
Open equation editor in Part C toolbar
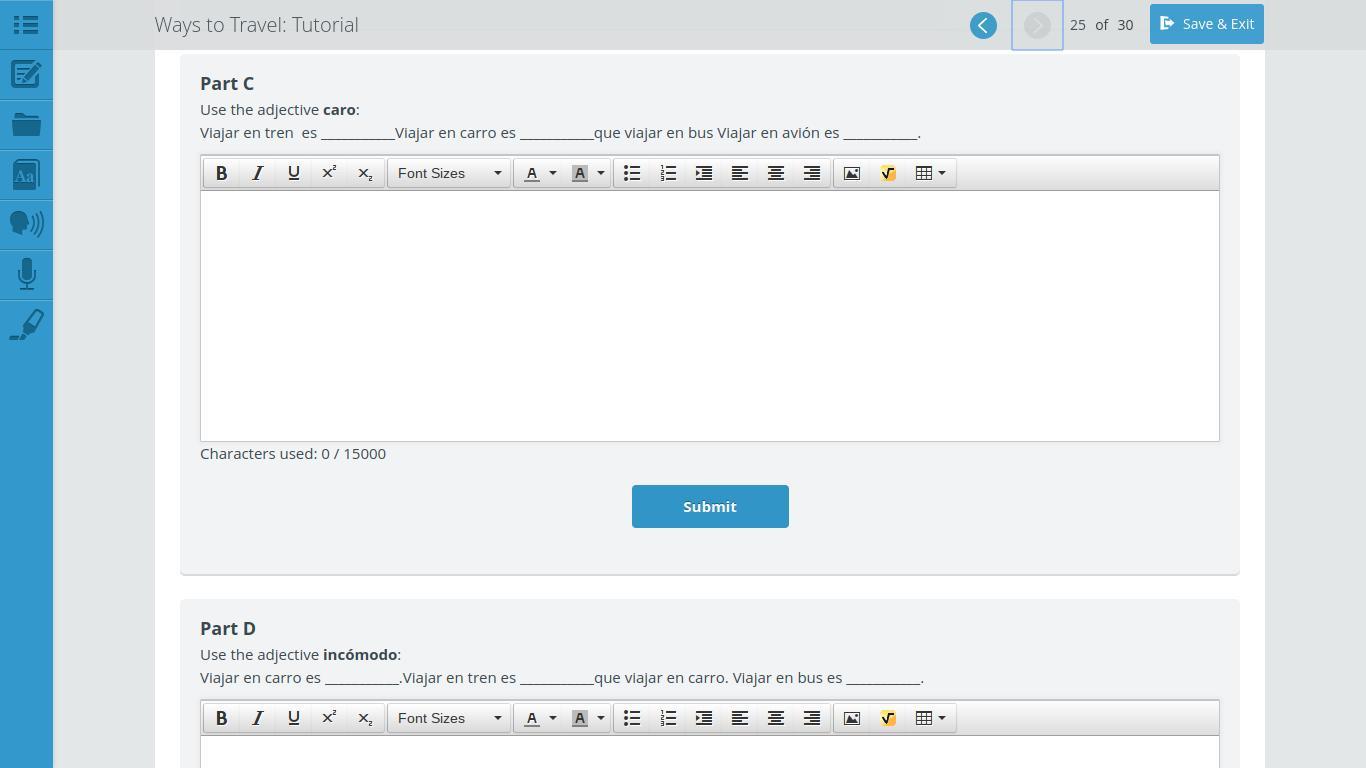click(888, 173)
